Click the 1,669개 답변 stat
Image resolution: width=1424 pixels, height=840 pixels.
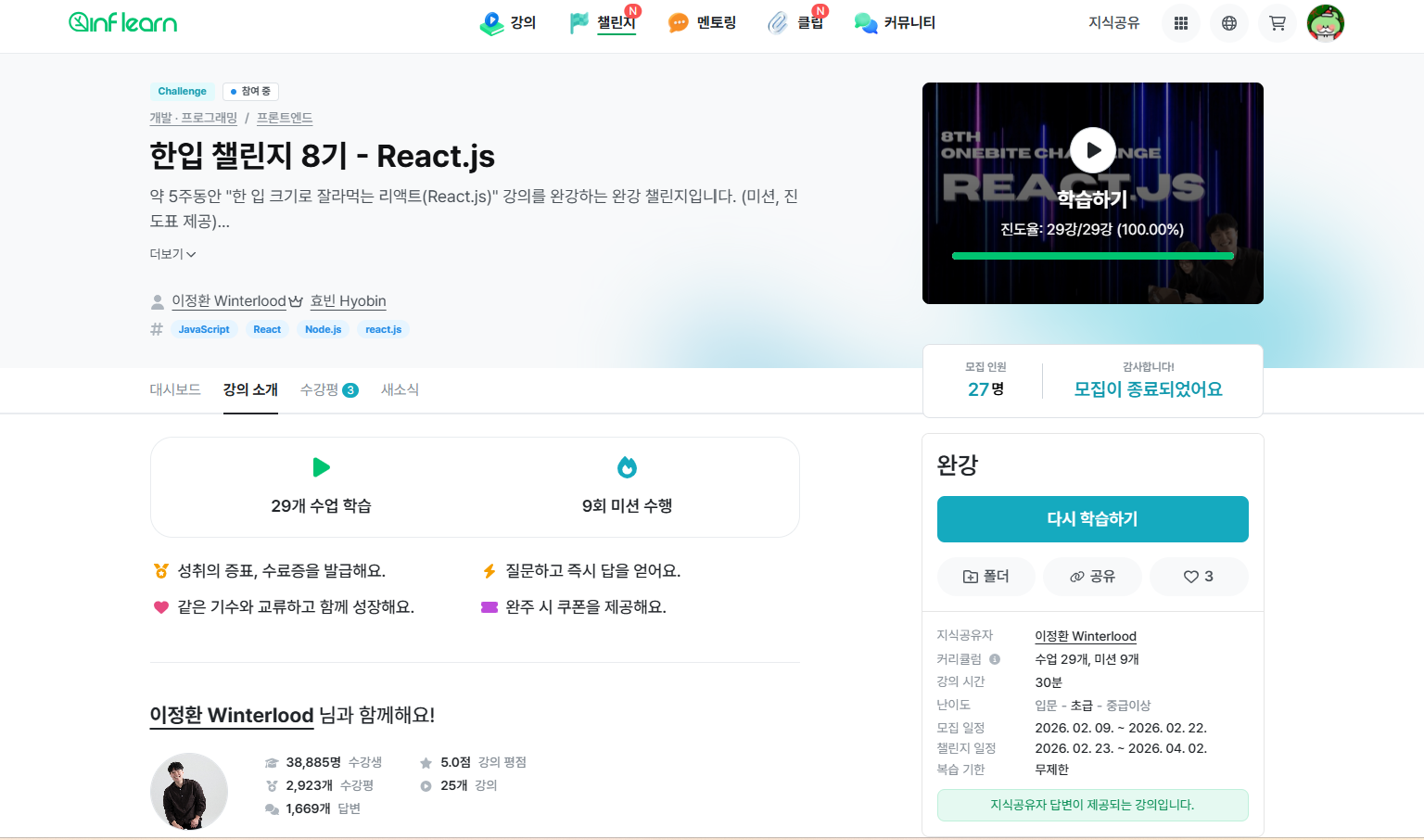(313, 808)
